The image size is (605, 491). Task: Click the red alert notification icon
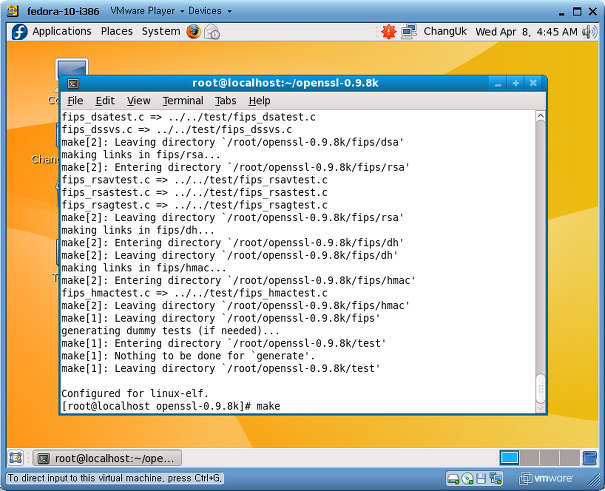(x=389, y=32)
